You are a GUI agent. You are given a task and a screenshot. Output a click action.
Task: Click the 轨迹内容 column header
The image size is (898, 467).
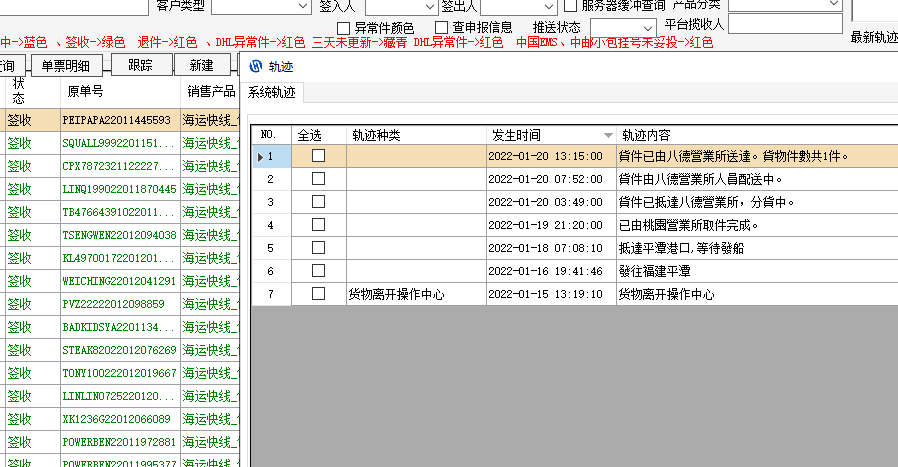(756, 135)
